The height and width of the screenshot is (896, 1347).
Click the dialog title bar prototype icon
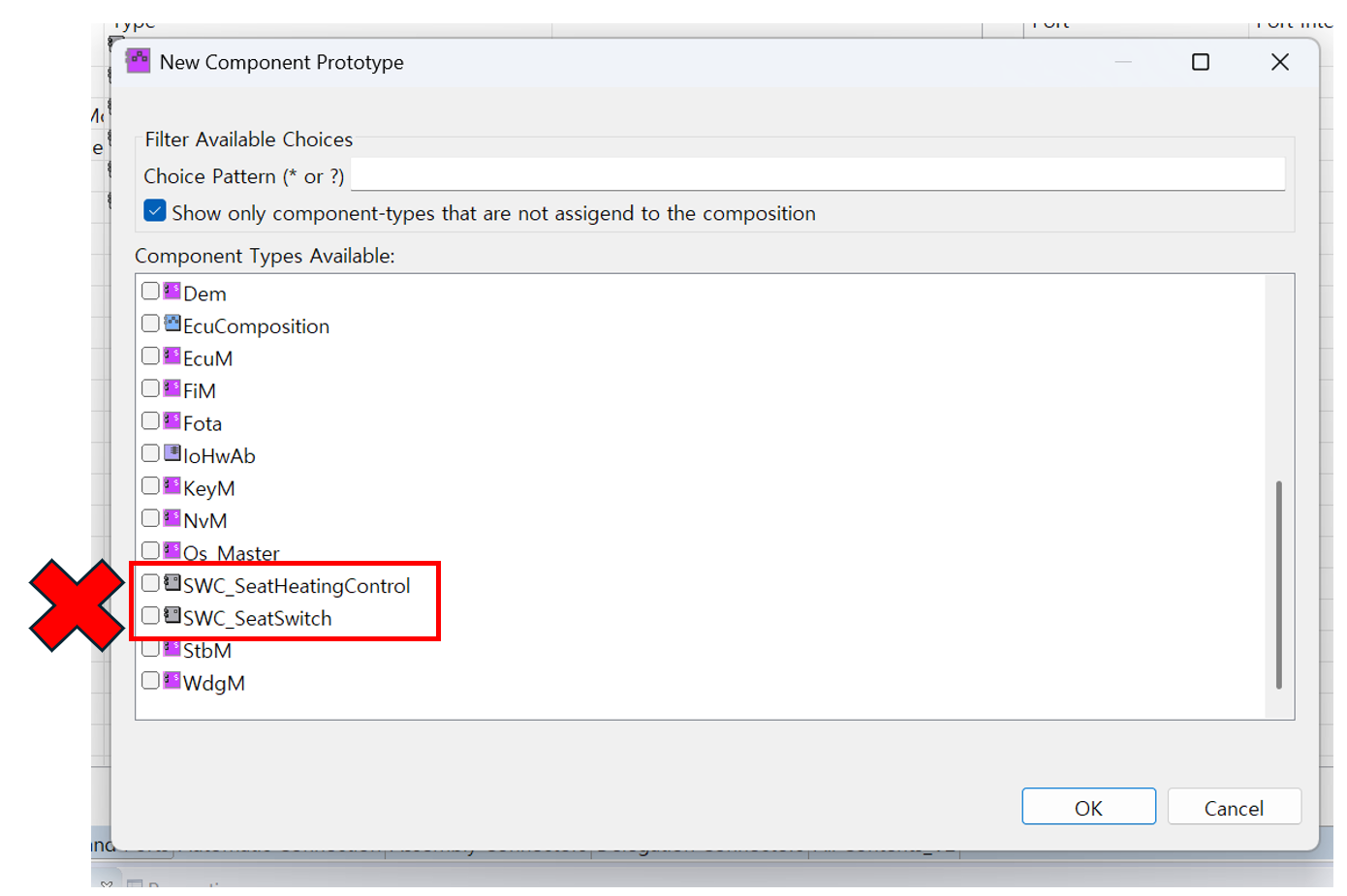click(x=138, y=61)
